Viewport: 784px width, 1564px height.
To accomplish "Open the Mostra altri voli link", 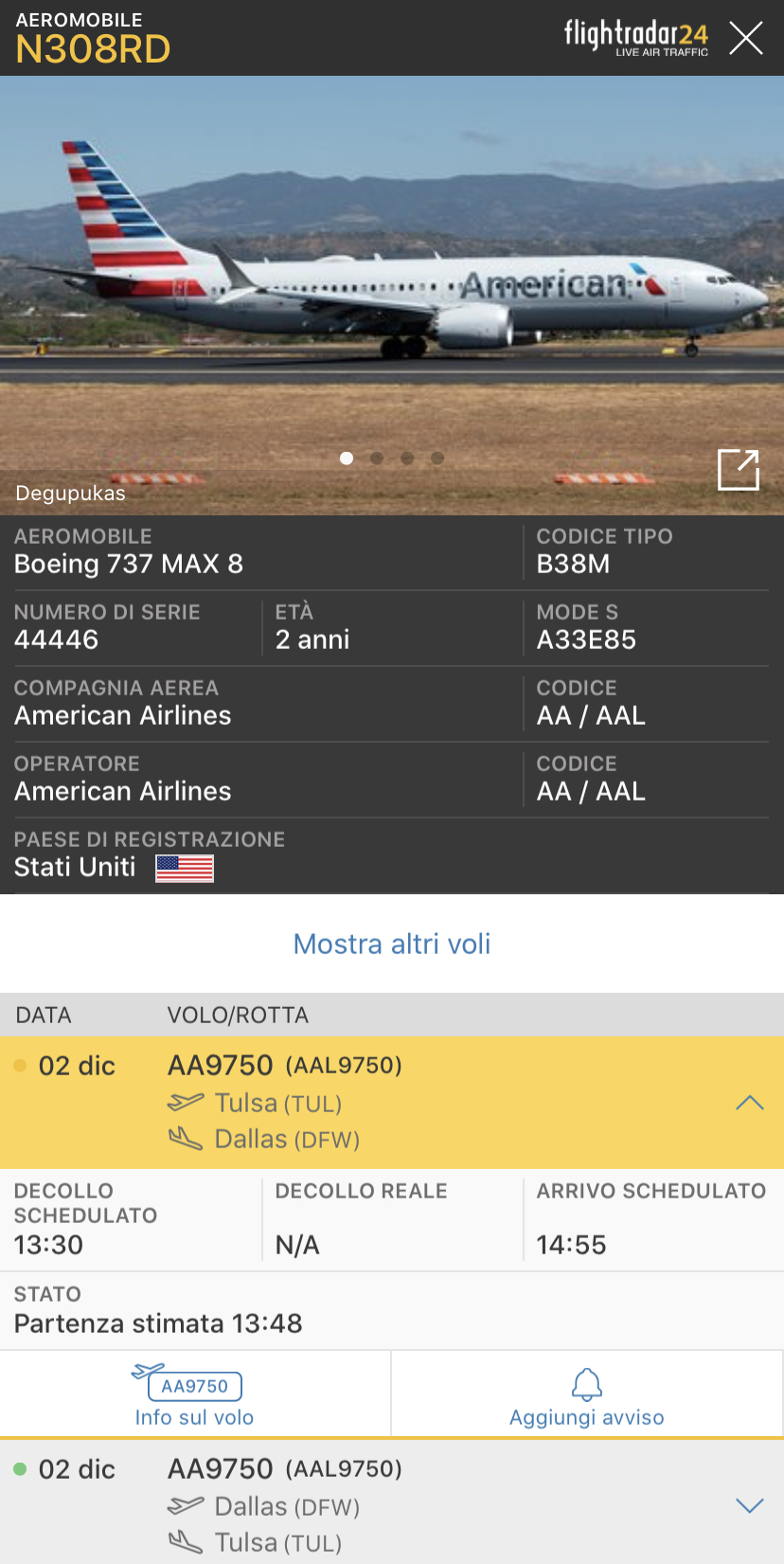I will [x=392, y=944].
